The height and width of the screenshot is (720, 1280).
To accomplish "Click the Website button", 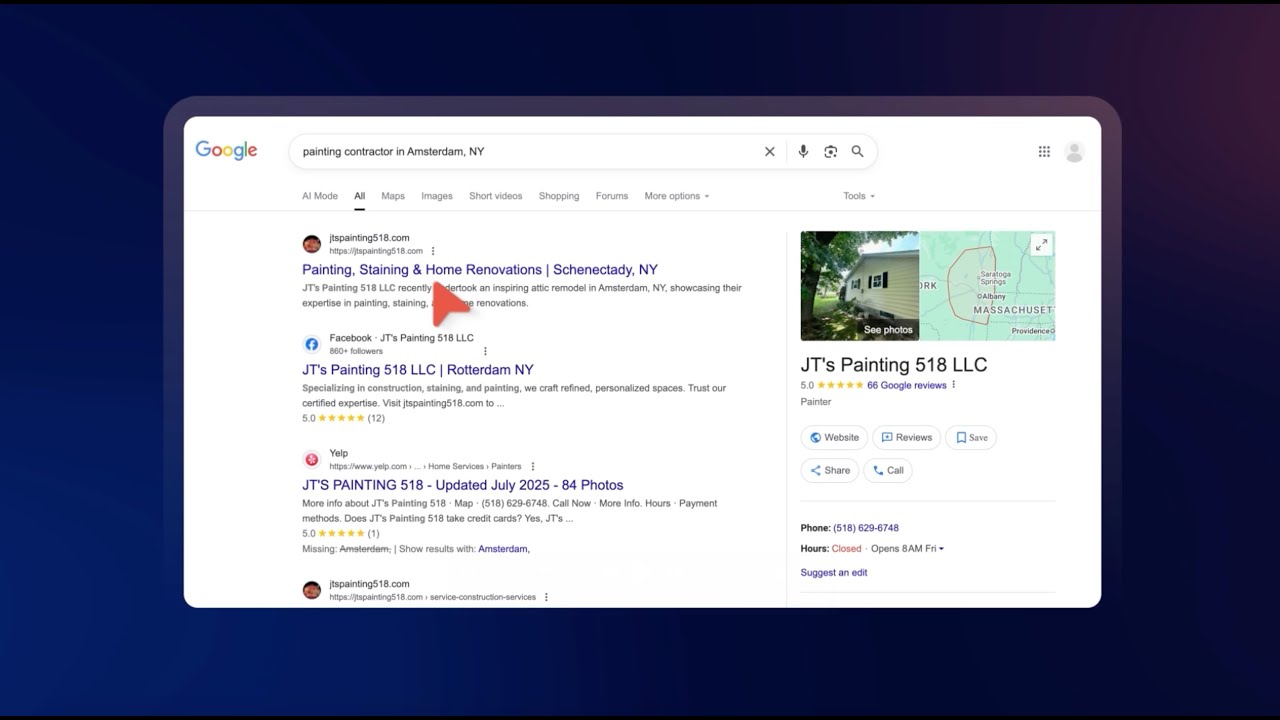I will click(x=834, y=438).
